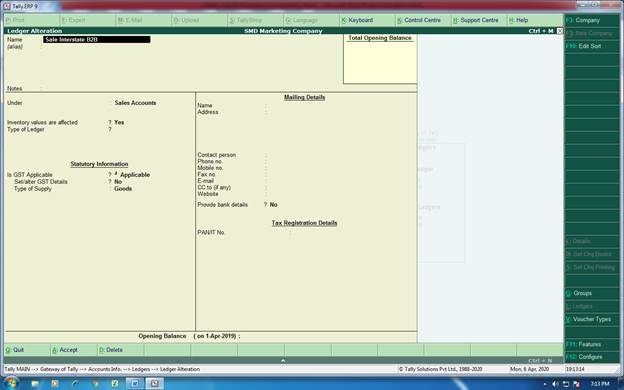Toggle Inventory values are affected Yes
Screen dimensions: 624x390
click(x=119, y=123)
